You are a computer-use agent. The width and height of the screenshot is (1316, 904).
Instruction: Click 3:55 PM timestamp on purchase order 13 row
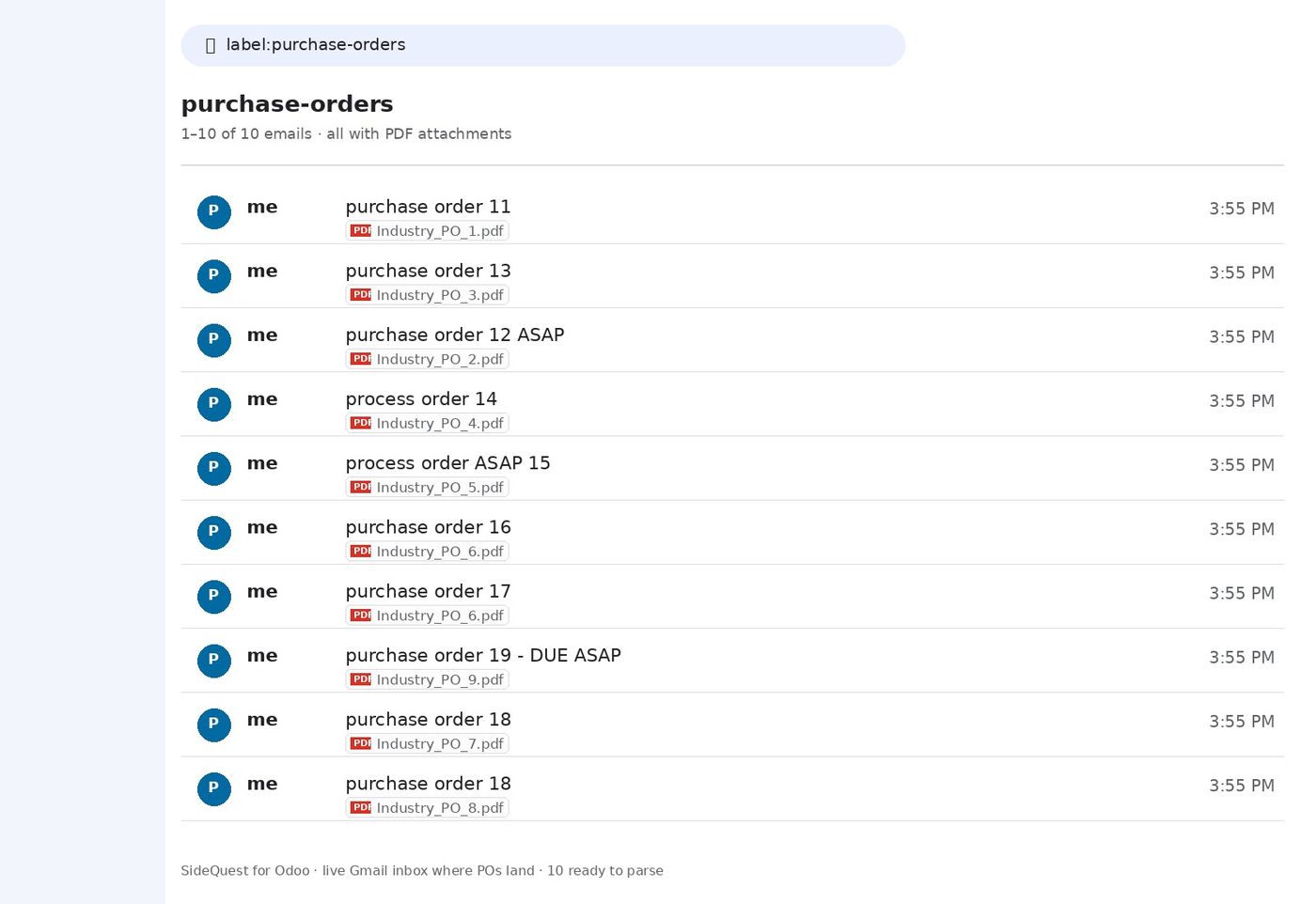[1242, 273]
